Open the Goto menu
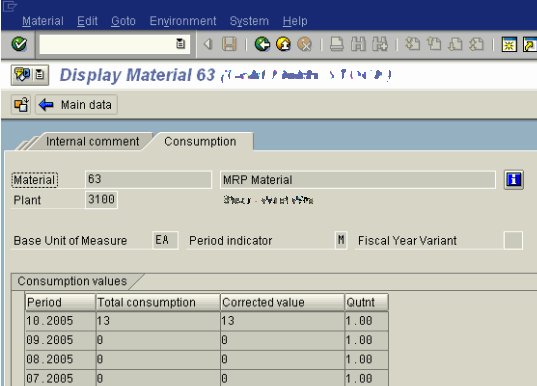 coord(123,21)
